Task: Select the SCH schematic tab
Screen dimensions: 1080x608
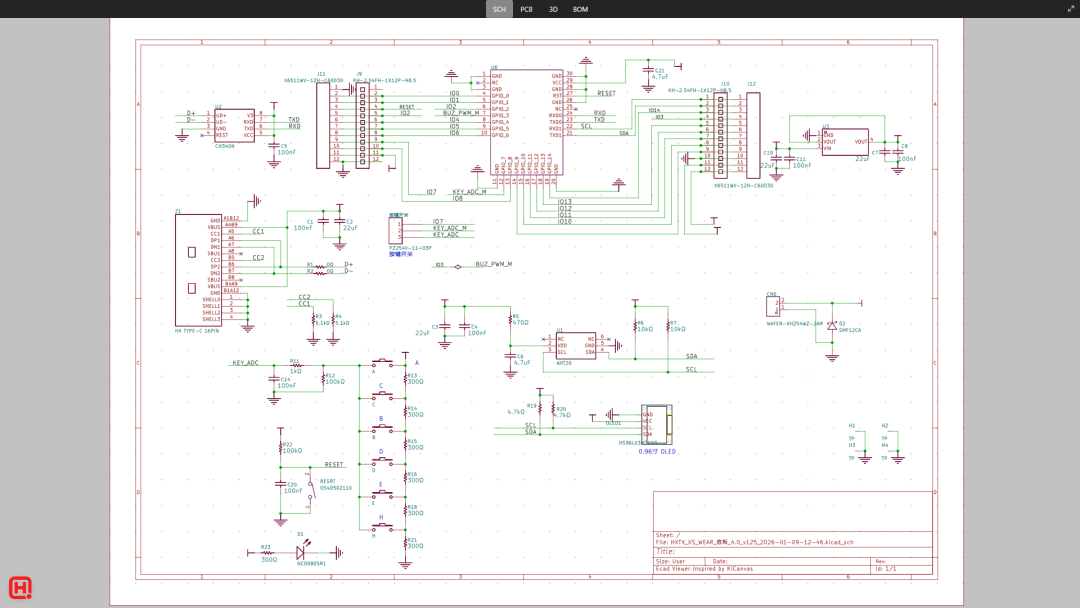Action: [x=499, y=9]
